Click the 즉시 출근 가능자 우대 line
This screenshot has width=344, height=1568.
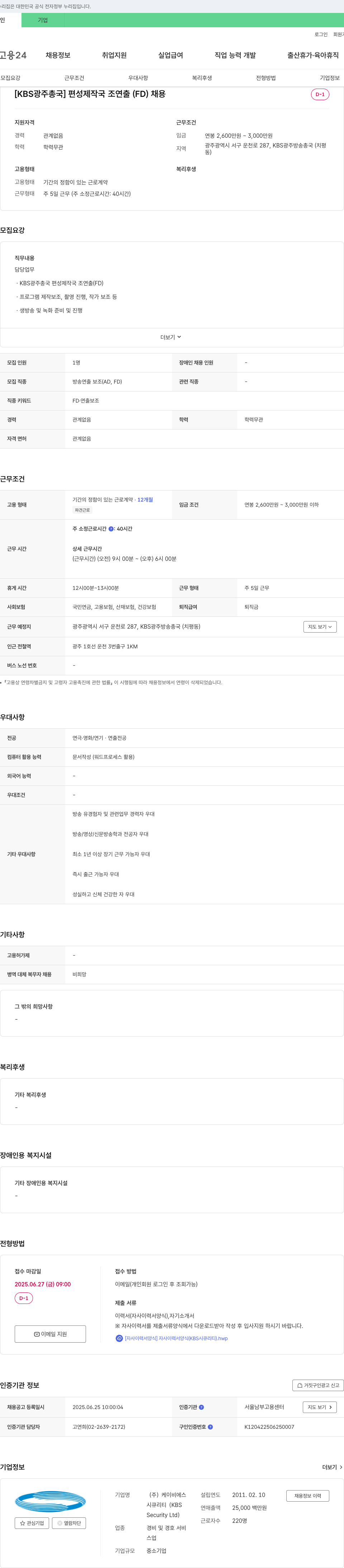(96, 874)
